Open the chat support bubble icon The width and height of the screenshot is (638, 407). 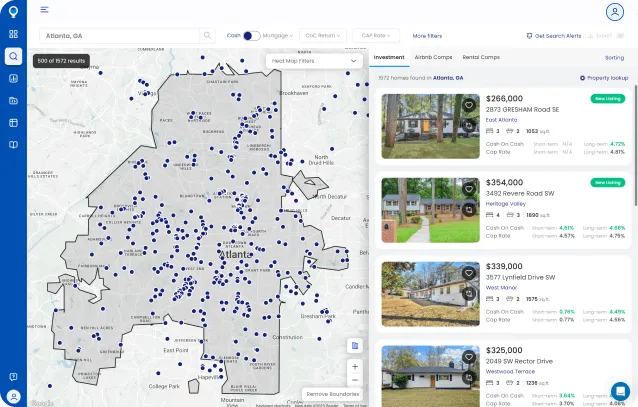click(x=620, y=390)
